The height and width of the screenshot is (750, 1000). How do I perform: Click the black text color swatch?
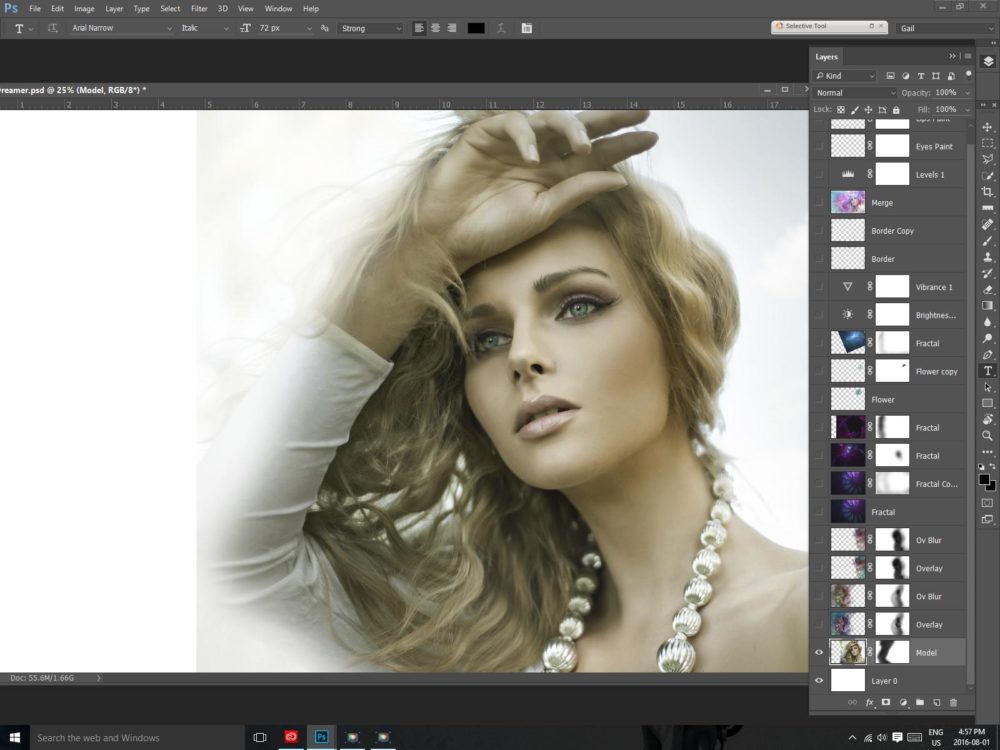pyautogui.click(x=476, y=28)
